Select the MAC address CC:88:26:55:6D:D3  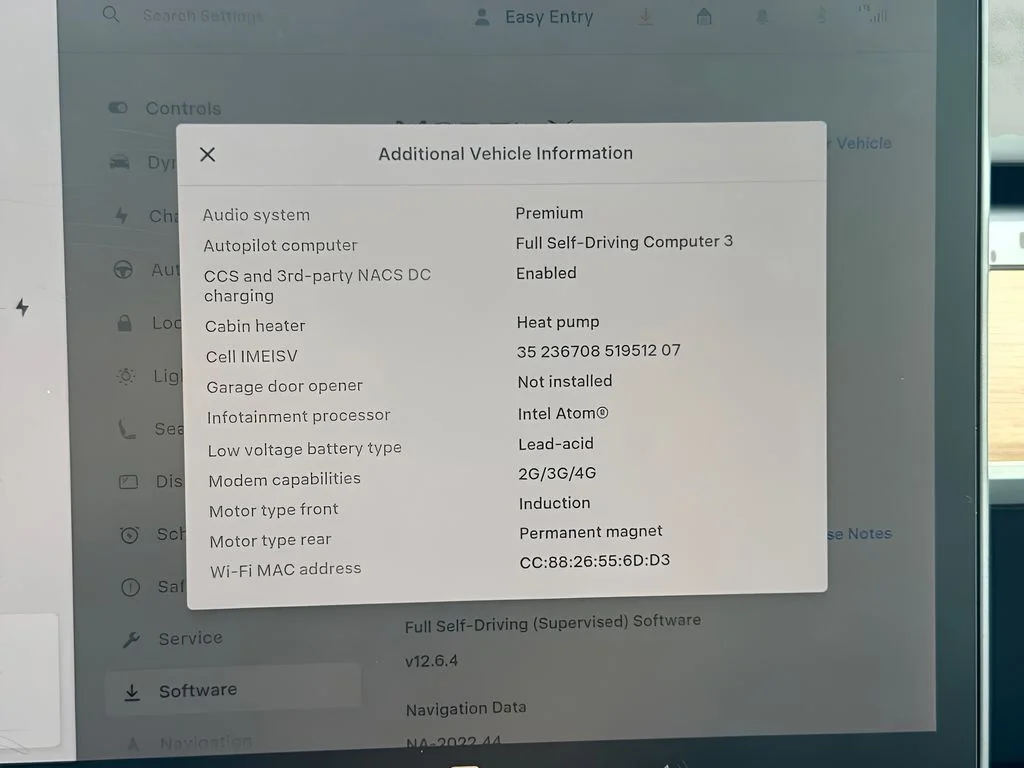coord(595,562)
